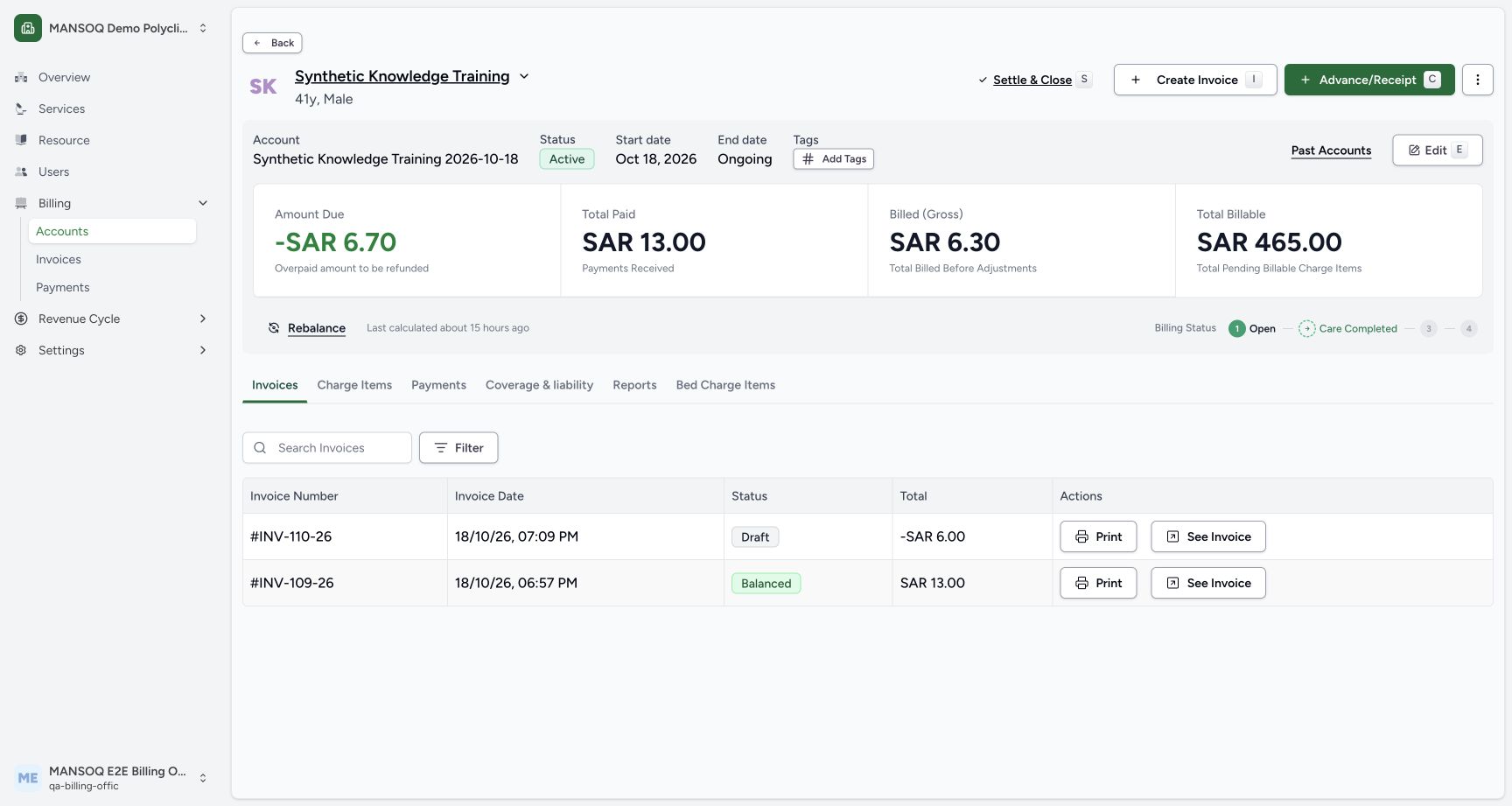Open the Reports tab
The image size is (1512, 806).
(634, 385)
